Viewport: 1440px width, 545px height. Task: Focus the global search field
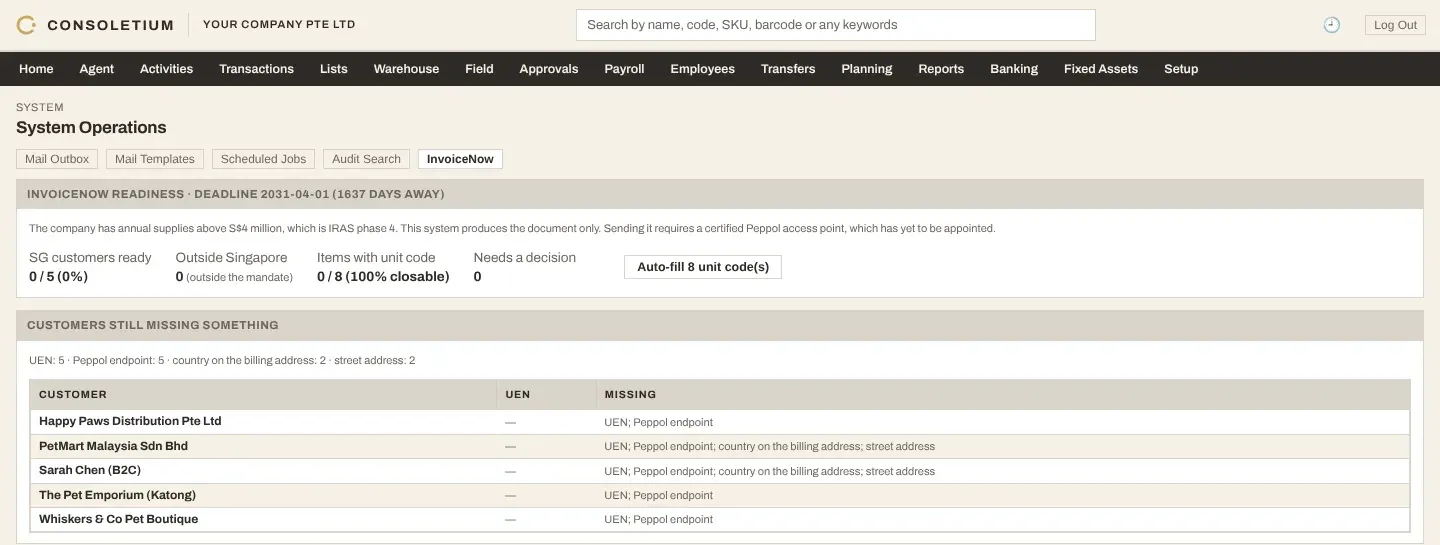click(836, 25)
